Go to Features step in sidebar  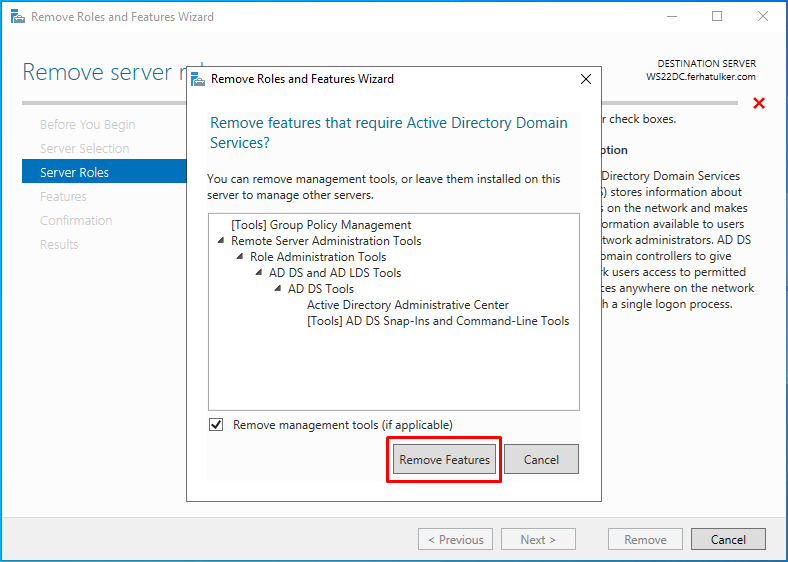pos(63,196)
